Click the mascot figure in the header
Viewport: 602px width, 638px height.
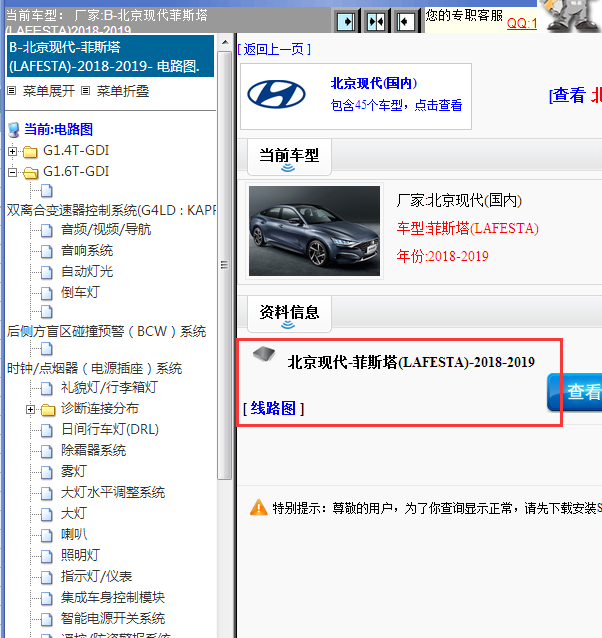(x=570, y=15)
